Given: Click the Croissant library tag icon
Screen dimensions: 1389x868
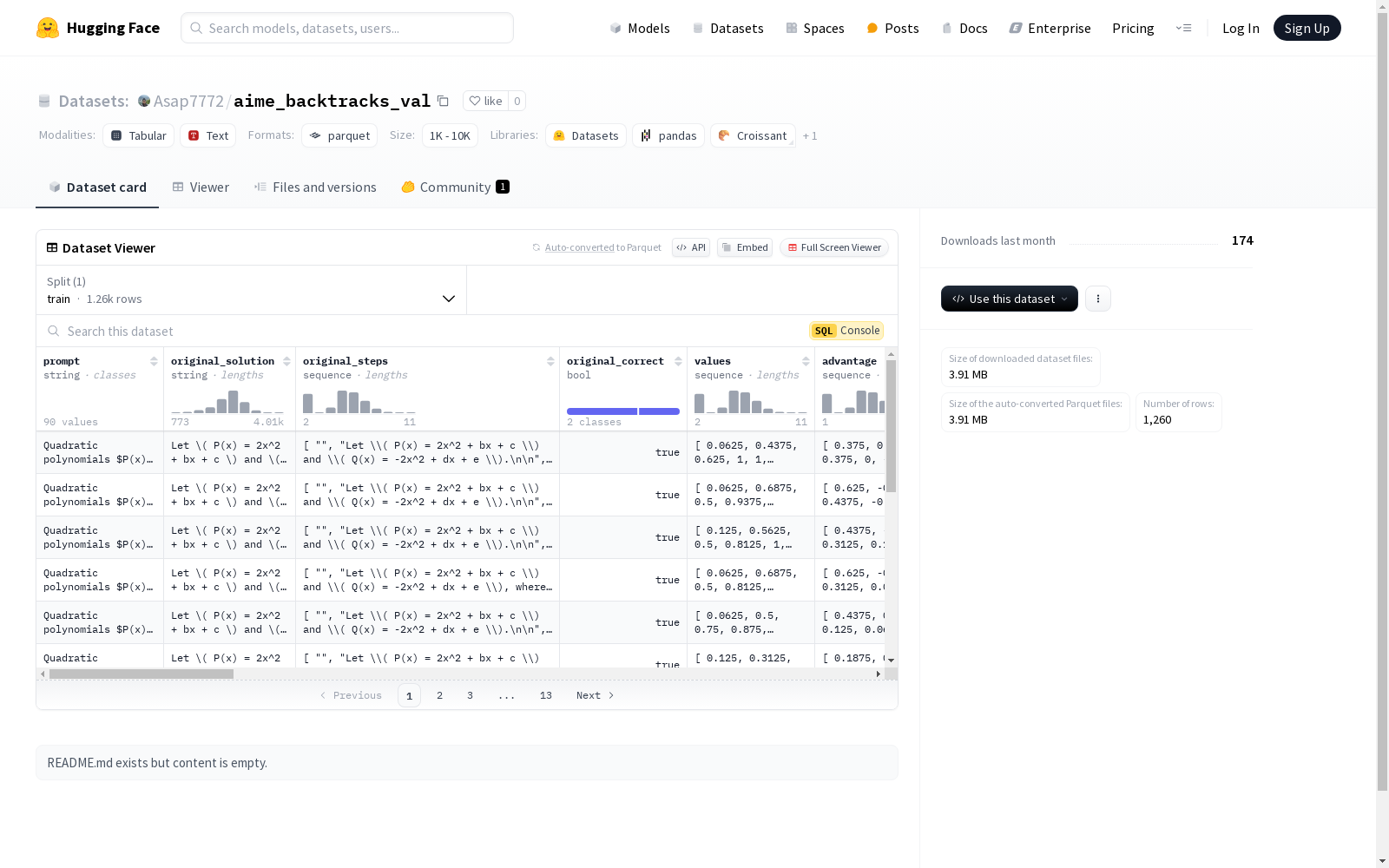Looking at the screenshot, I should 724,135.
